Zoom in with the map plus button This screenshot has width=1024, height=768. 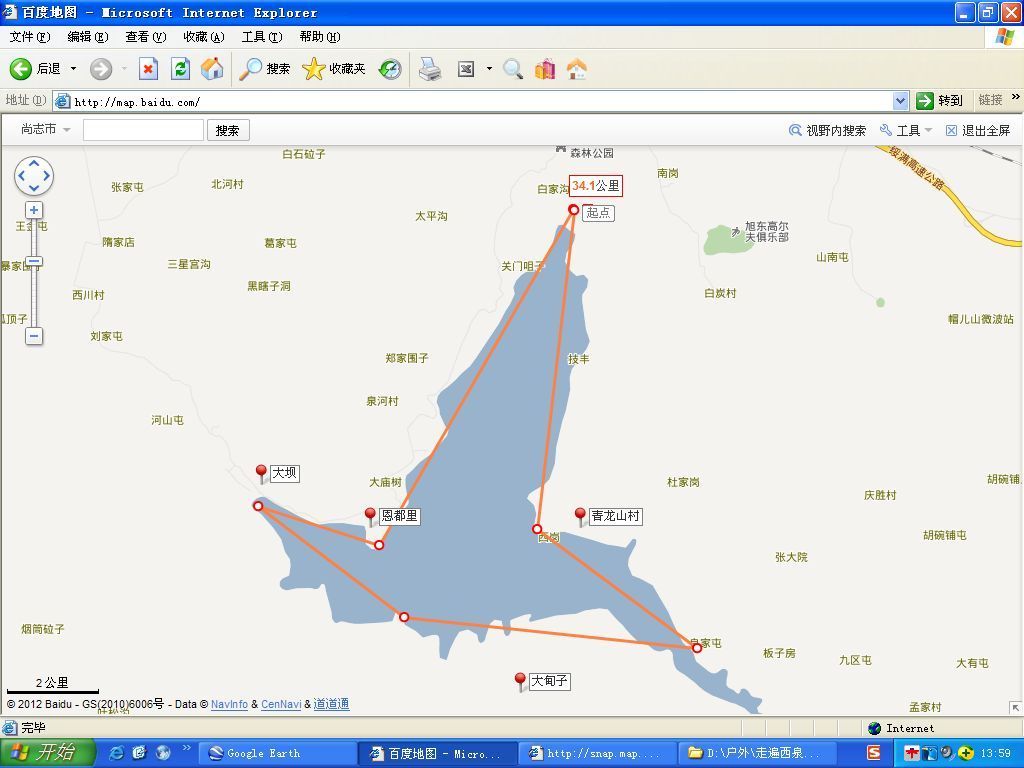pos(34,210)
